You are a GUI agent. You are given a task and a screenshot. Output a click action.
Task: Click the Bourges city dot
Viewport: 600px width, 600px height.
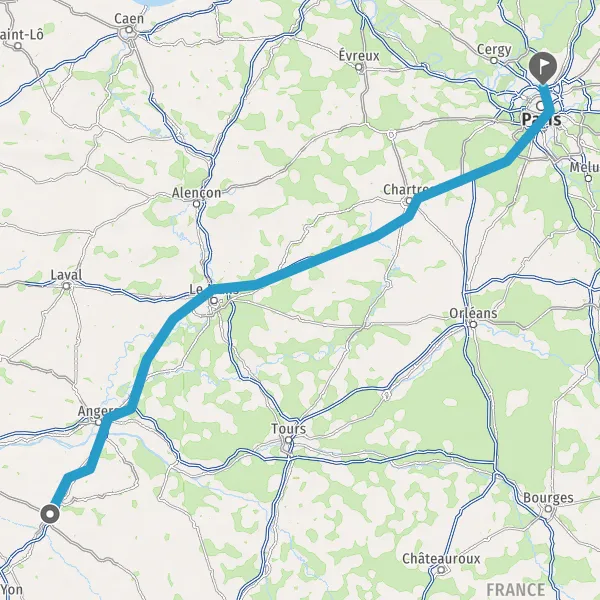coord(548,509)
